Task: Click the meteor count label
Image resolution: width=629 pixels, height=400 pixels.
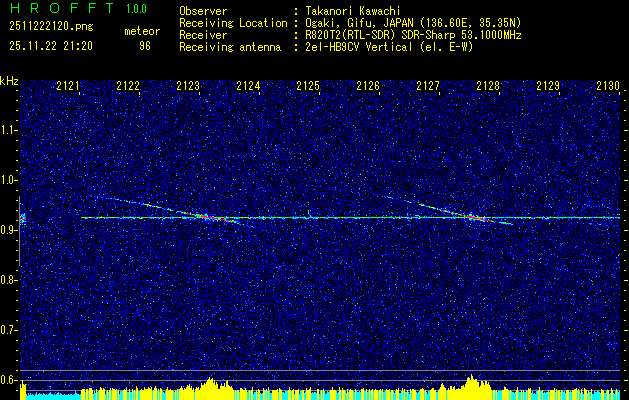Action: (x=142, y=31)
